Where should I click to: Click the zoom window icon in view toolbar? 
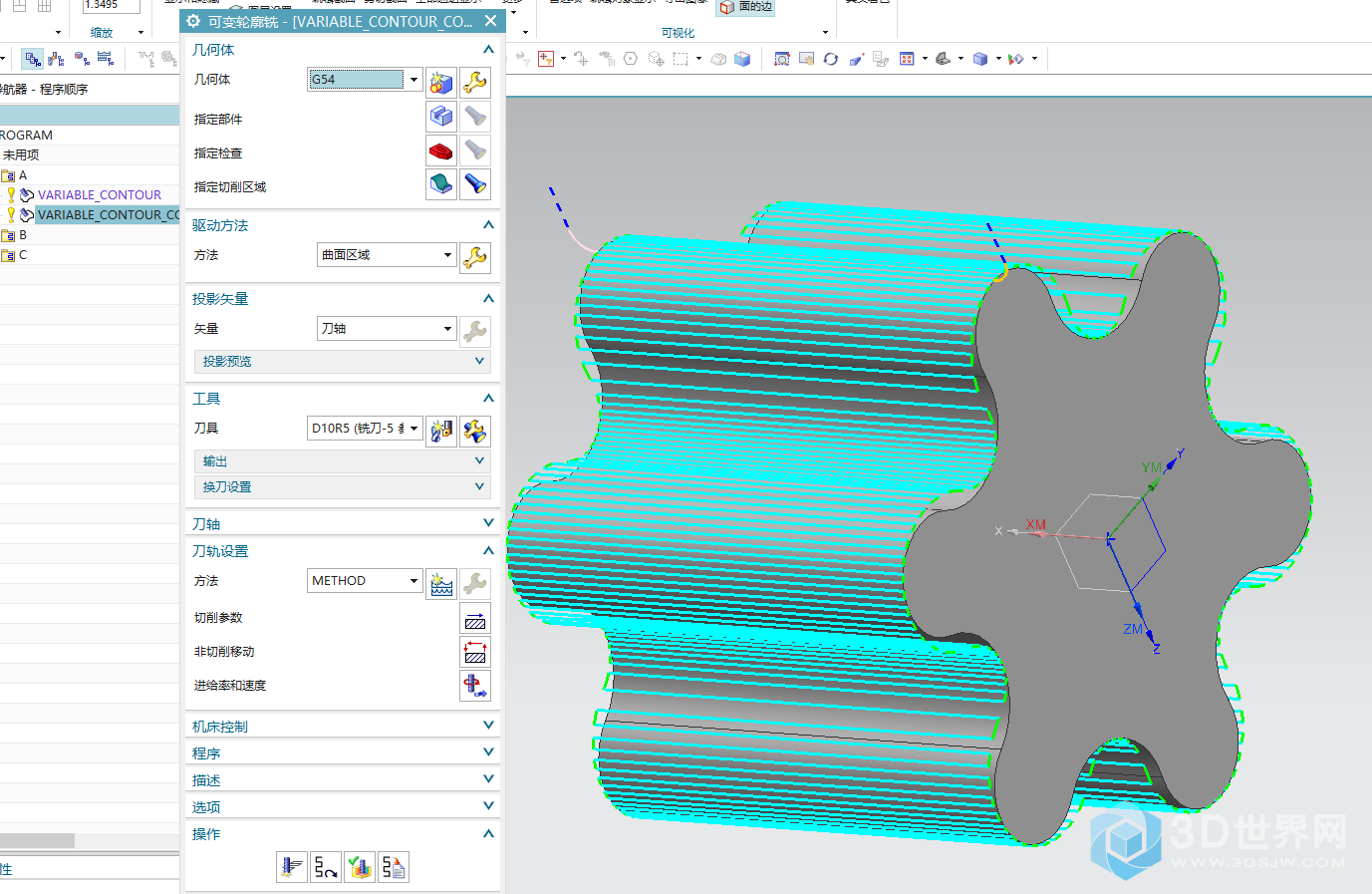(782, 59)
